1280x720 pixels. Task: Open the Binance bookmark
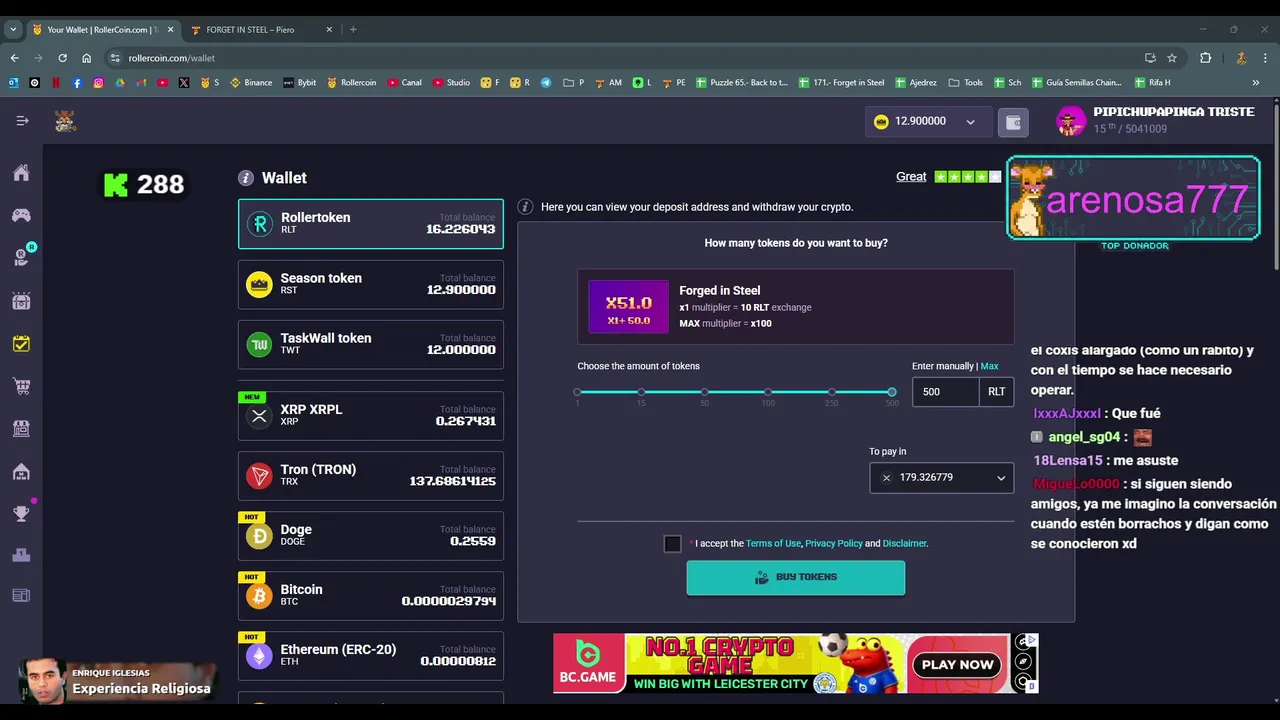click(251, 83)
